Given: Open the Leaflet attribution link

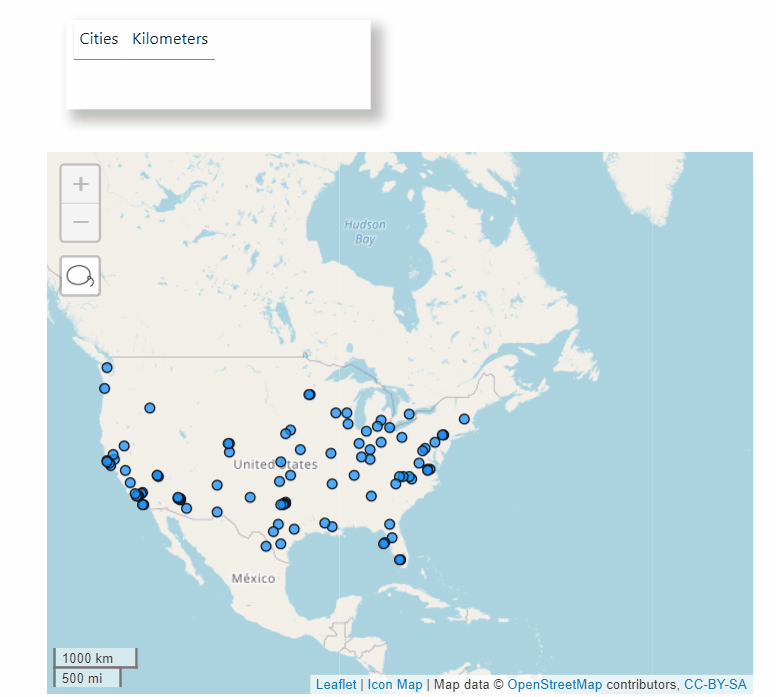Looking at the screenshot, I should pyautogui.click(x=335, y=685).
